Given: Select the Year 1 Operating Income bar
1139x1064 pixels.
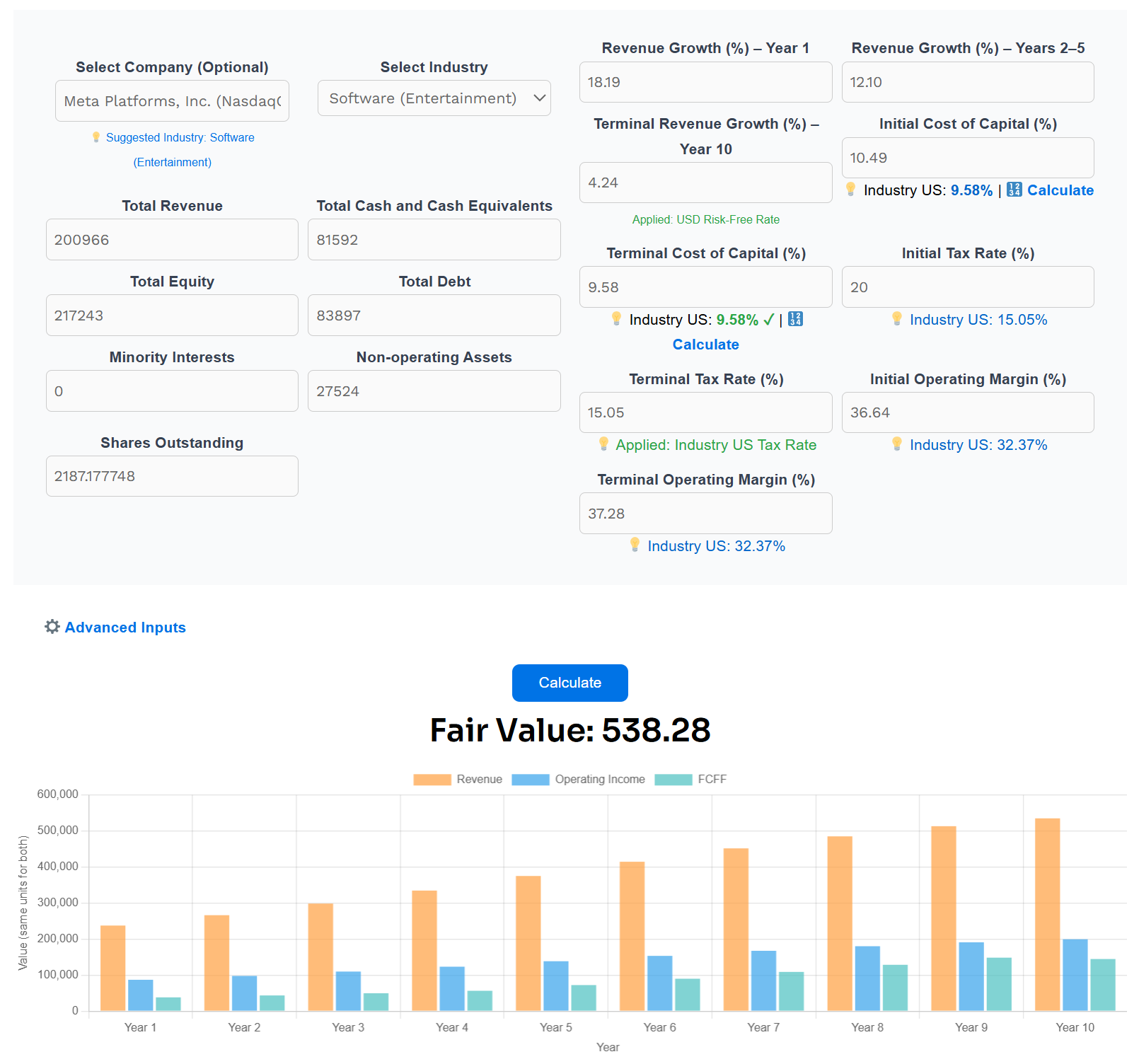Looking at the screenshot, I should coord(141,995).
